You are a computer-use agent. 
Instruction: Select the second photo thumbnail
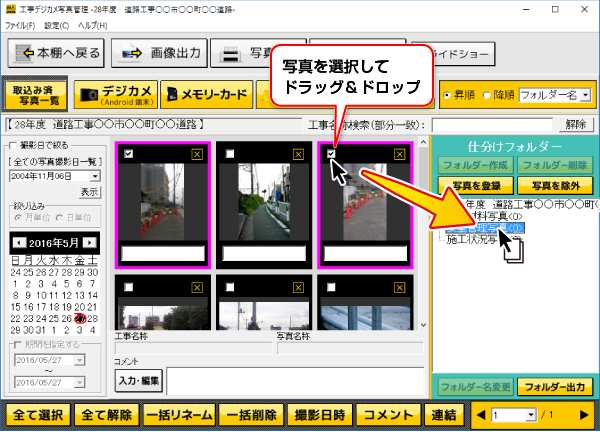264,202
